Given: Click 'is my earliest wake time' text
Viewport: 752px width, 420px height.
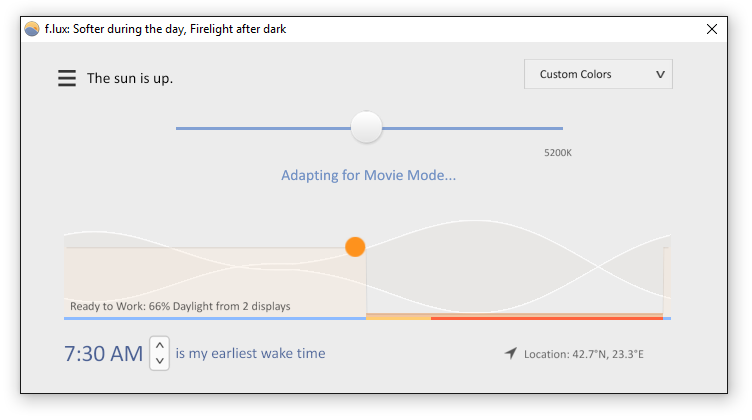Looking at the screenshot, I should click(250, 353).
